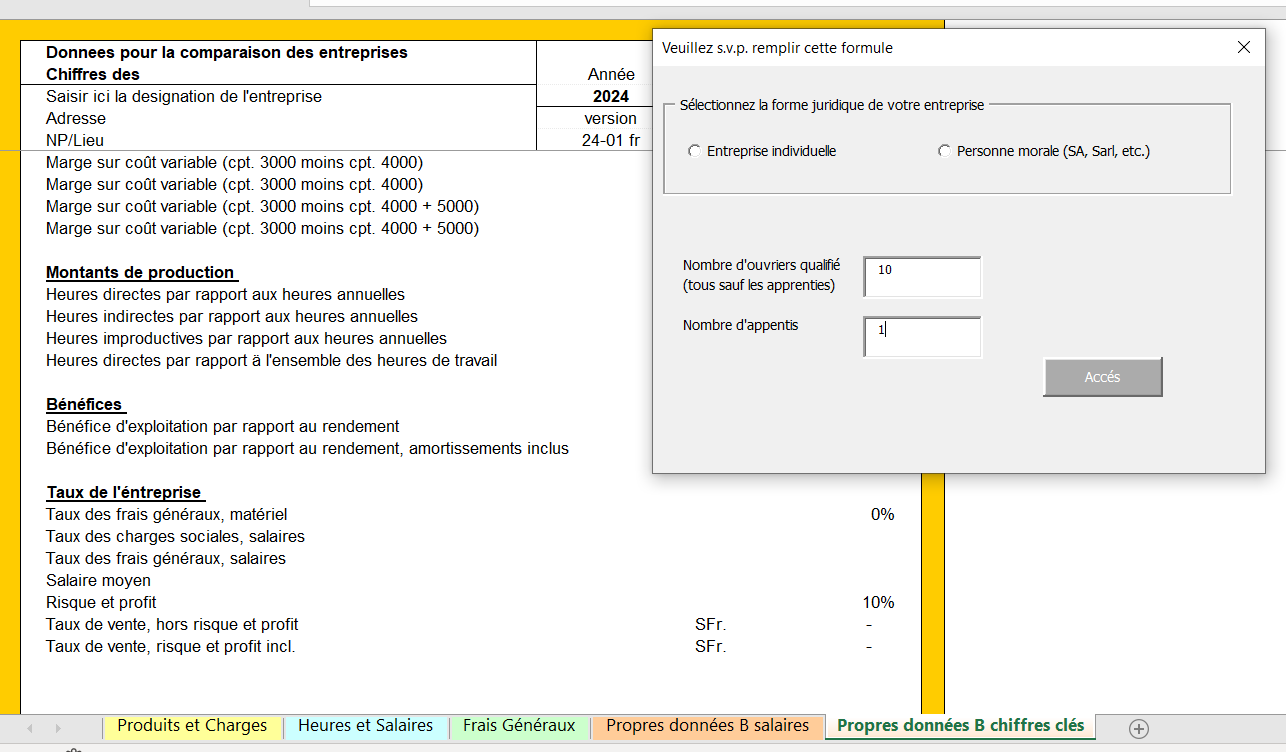
Task: Click the add new sheet plus icon
Action: click(x=1138, y=728)
